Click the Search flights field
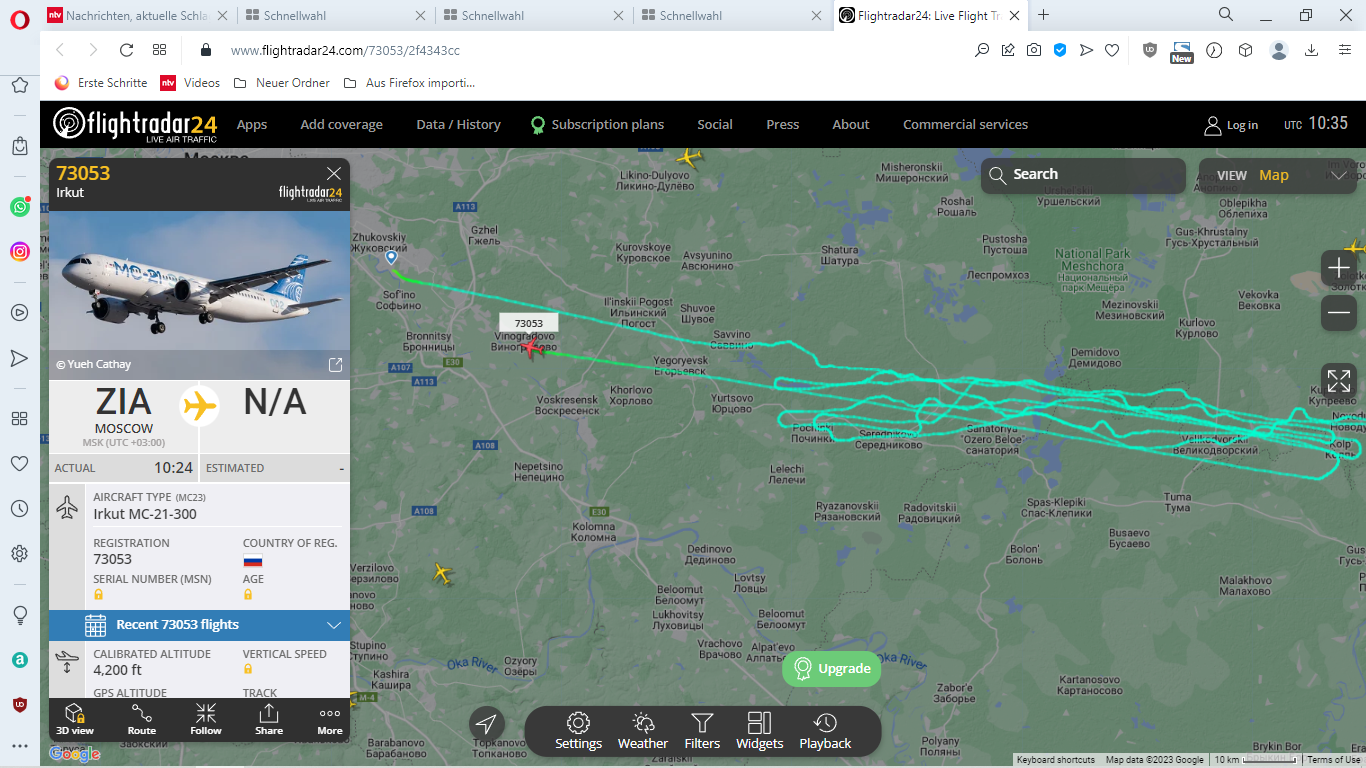Screen dimensions: 1366x768 click(1083, 175)
